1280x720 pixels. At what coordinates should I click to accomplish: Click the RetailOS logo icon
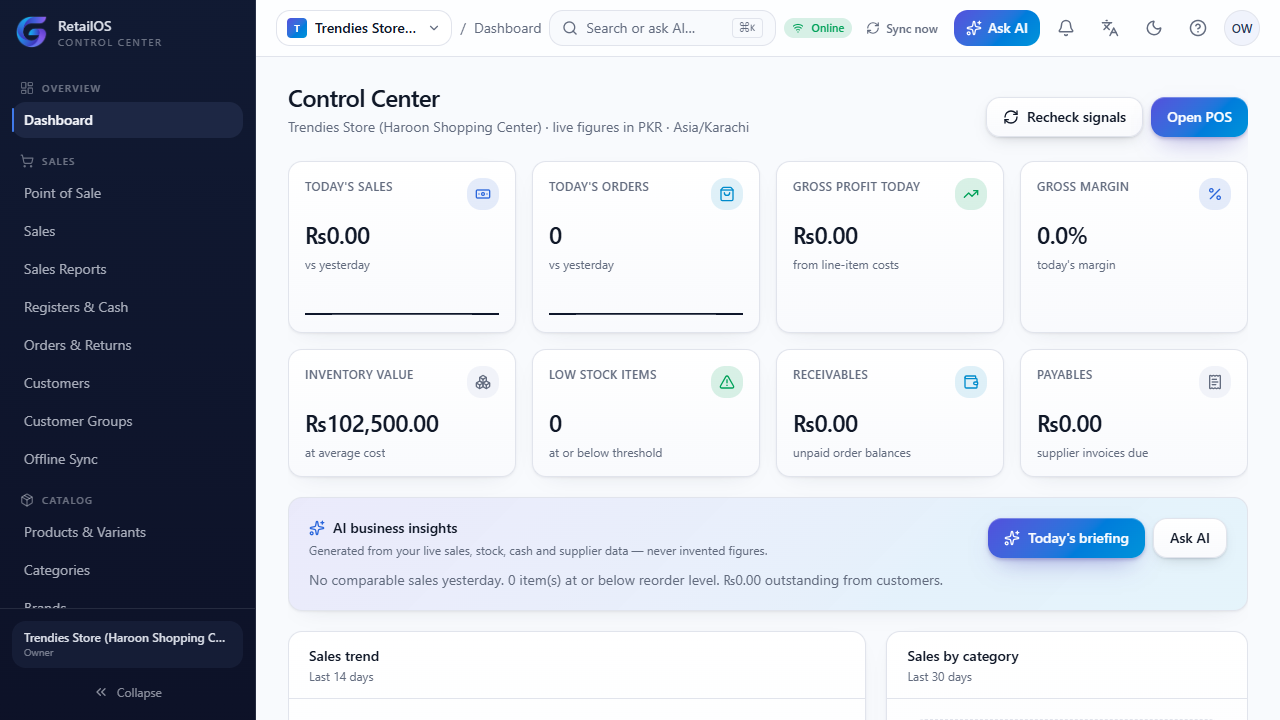tap(32, 32)
